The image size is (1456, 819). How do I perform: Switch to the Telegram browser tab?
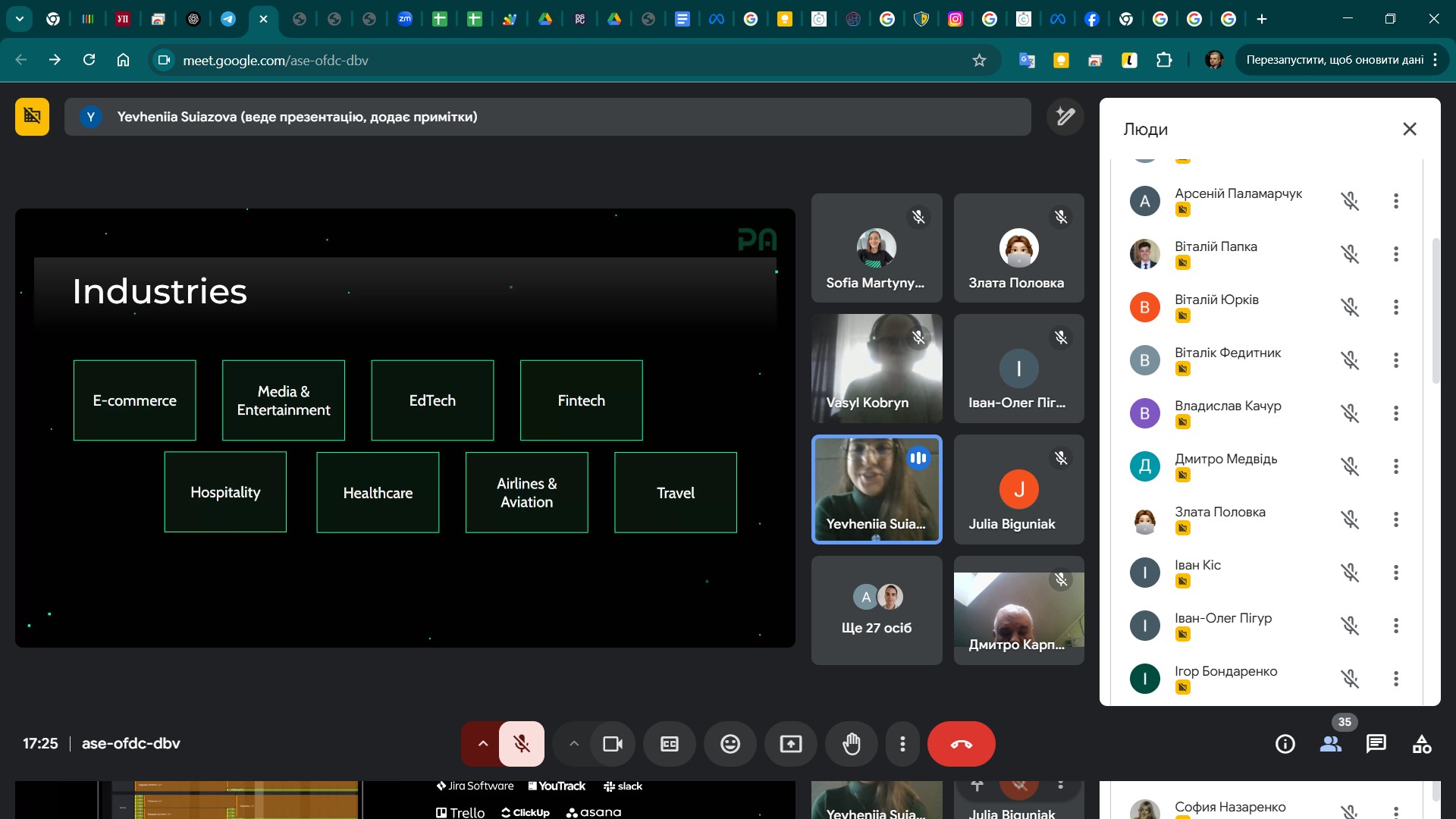(227, 19)
